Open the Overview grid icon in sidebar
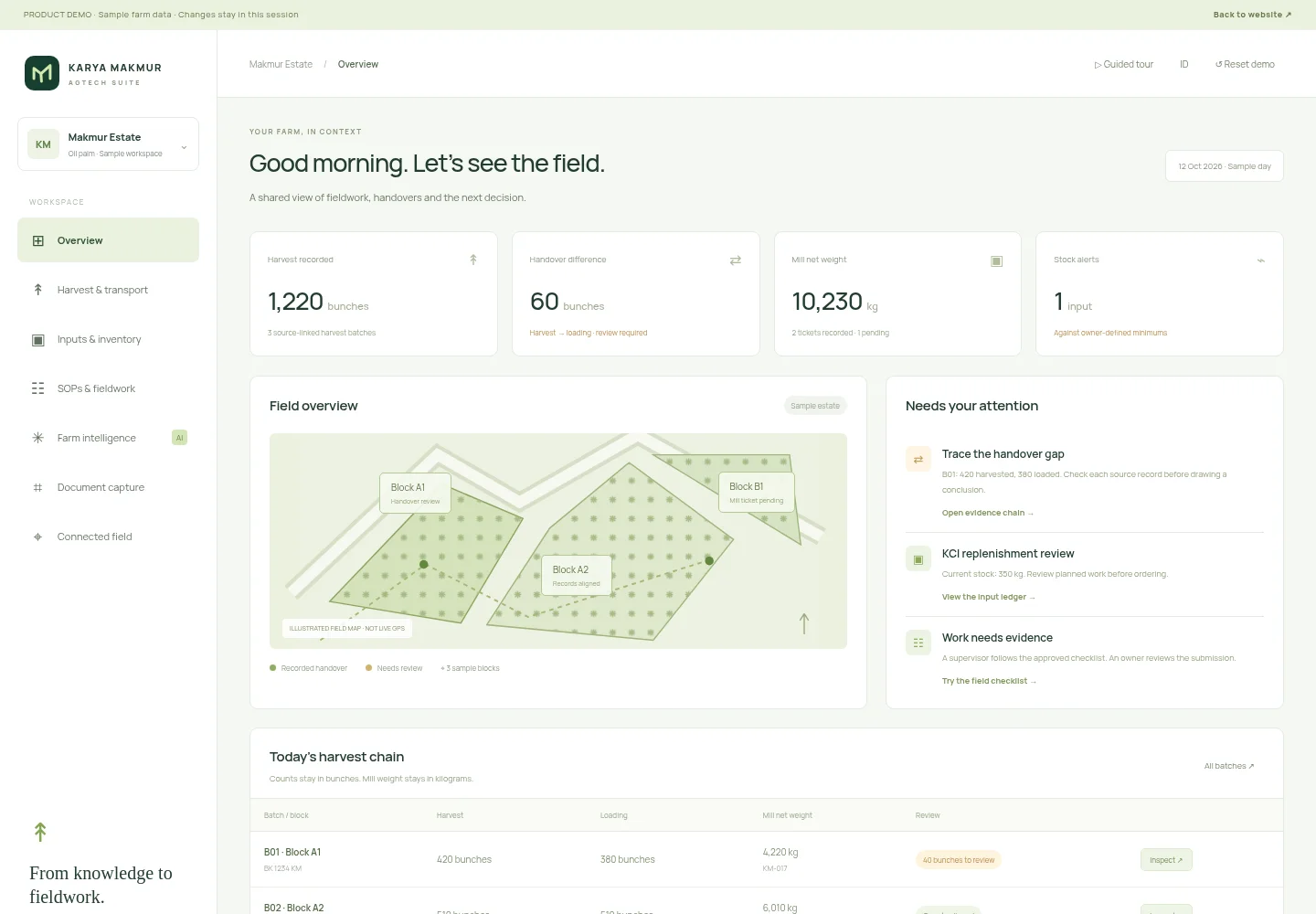 [37, 240]
